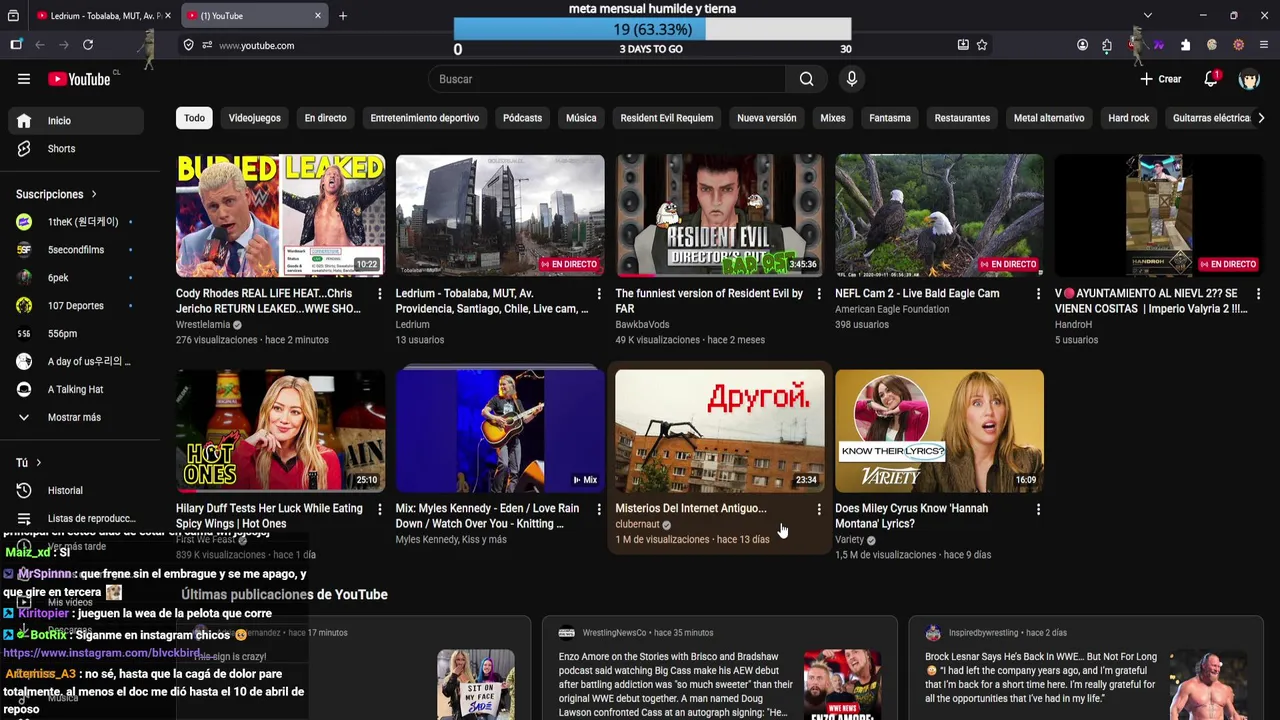Open the Enzo Amore WrestlingNewsCo post
The image size is (1280, 720).
tap(719, 670)
